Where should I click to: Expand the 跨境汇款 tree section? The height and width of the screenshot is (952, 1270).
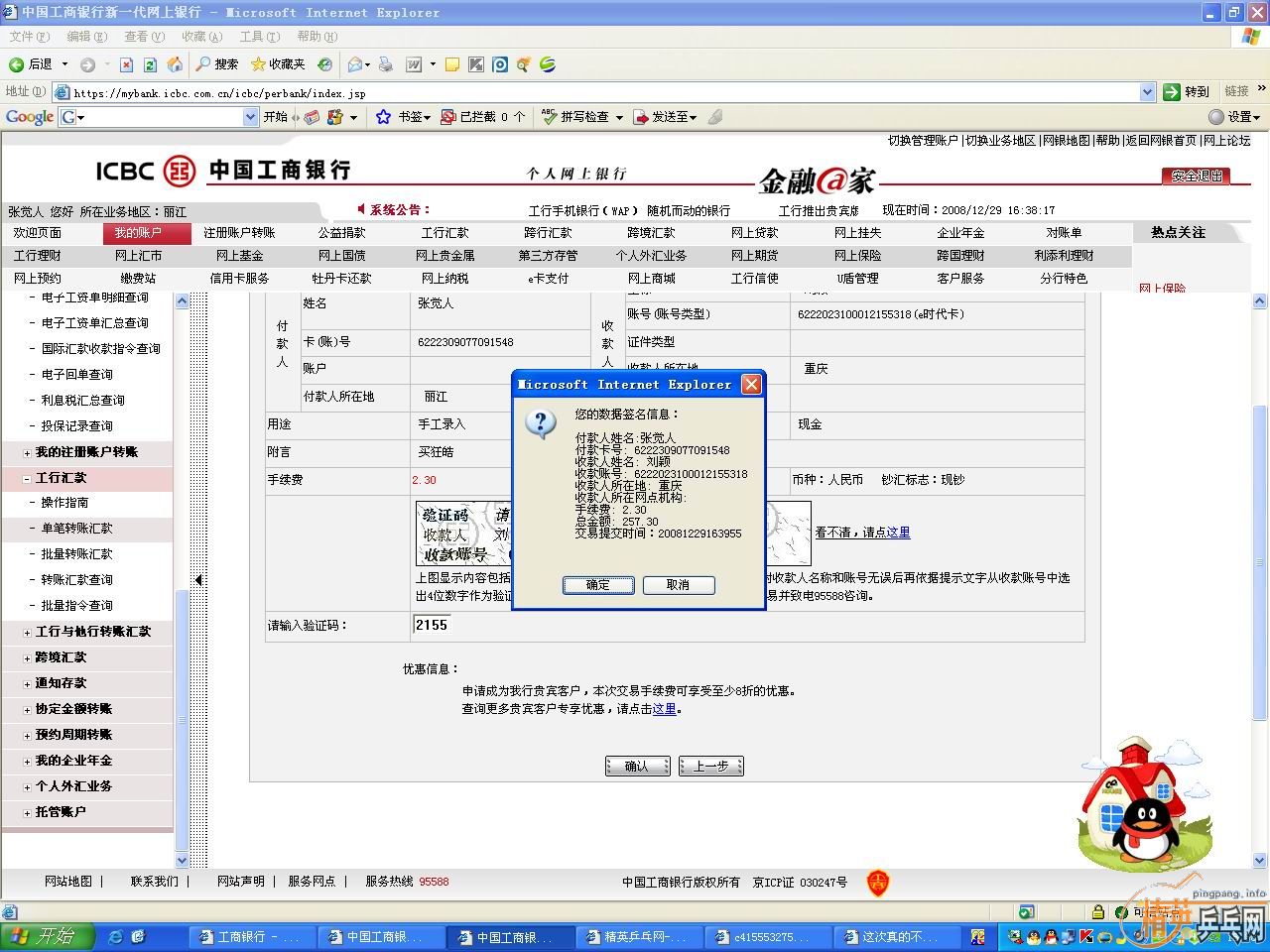[27, 657]
